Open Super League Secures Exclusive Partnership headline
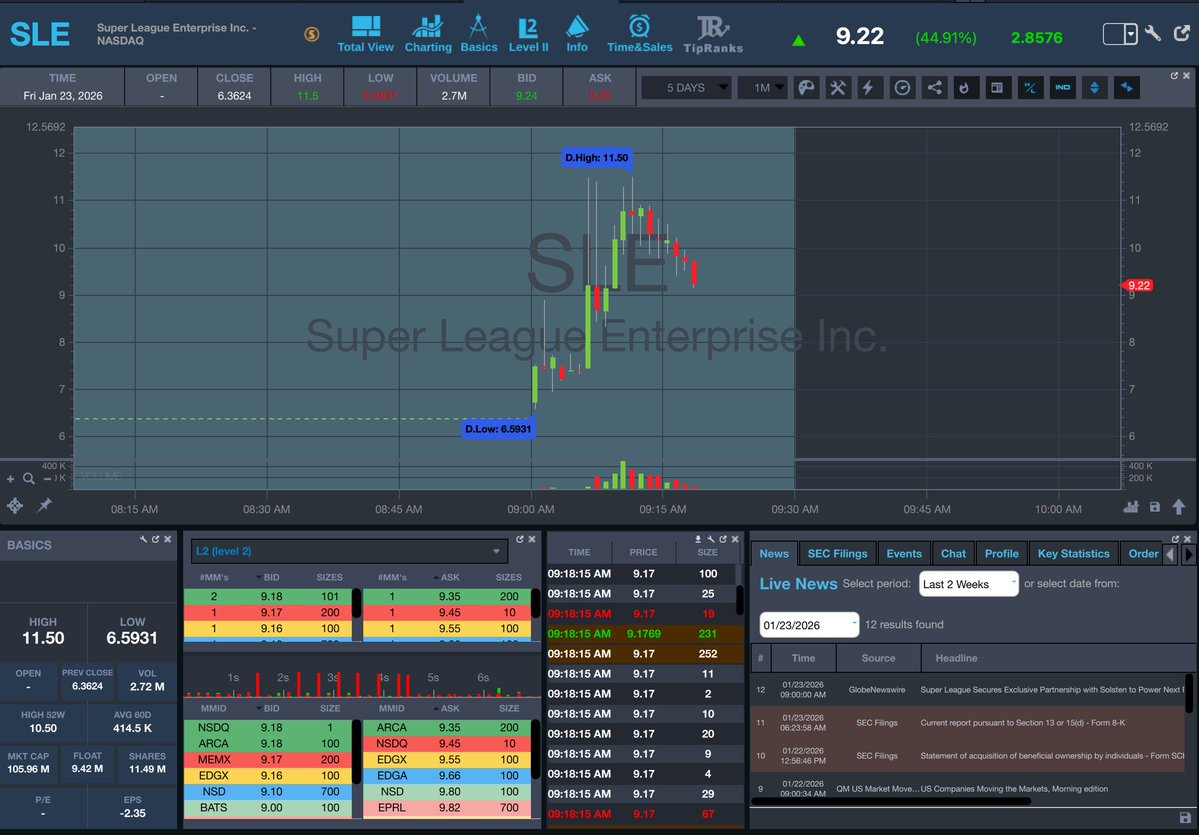 [x=1050, y=690]
